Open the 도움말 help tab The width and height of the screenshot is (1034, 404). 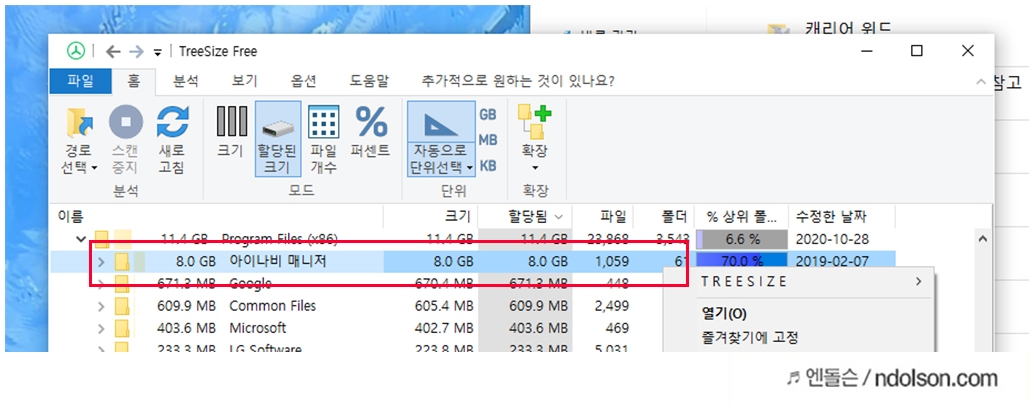point(369,81)
